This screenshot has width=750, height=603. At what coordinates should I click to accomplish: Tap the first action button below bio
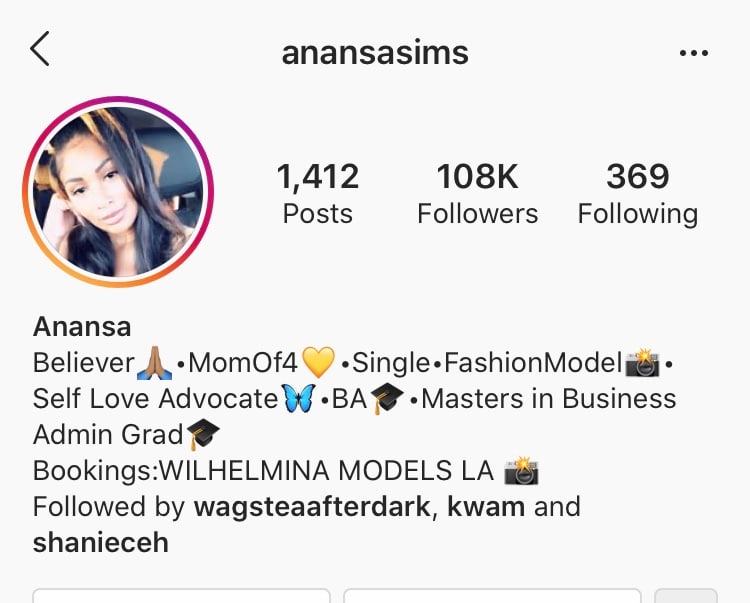coord(181,596)
